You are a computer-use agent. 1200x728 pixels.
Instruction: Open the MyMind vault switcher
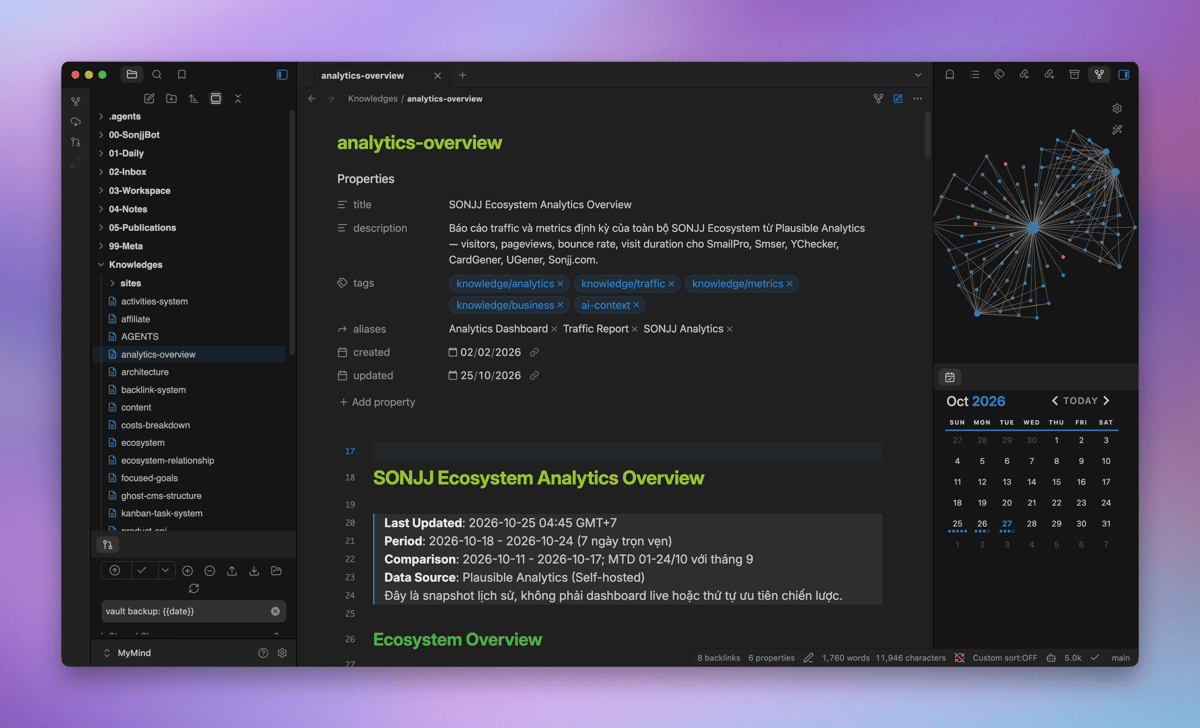click(128, 653)
